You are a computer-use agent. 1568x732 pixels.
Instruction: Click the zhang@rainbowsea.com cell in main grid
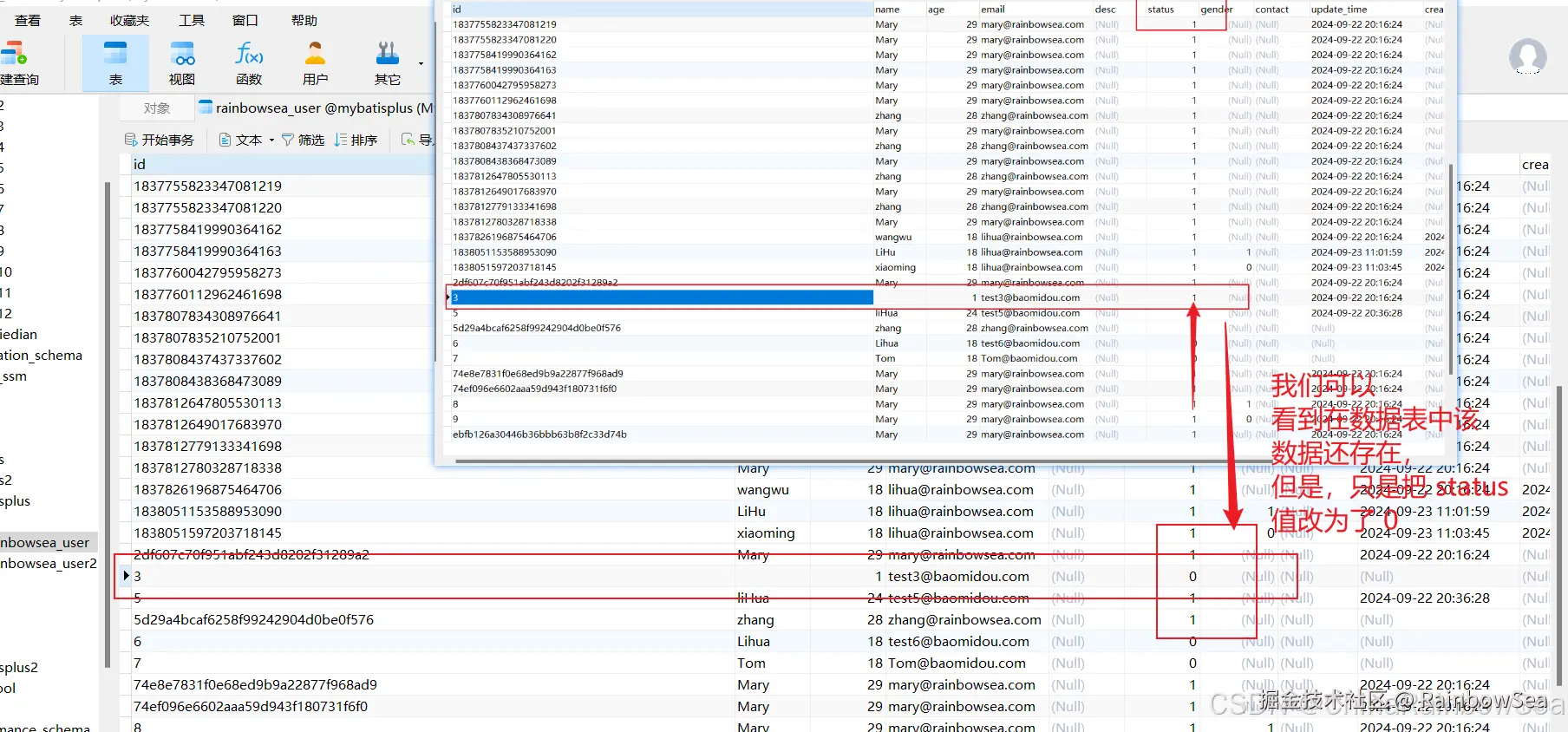coord(964,619)
